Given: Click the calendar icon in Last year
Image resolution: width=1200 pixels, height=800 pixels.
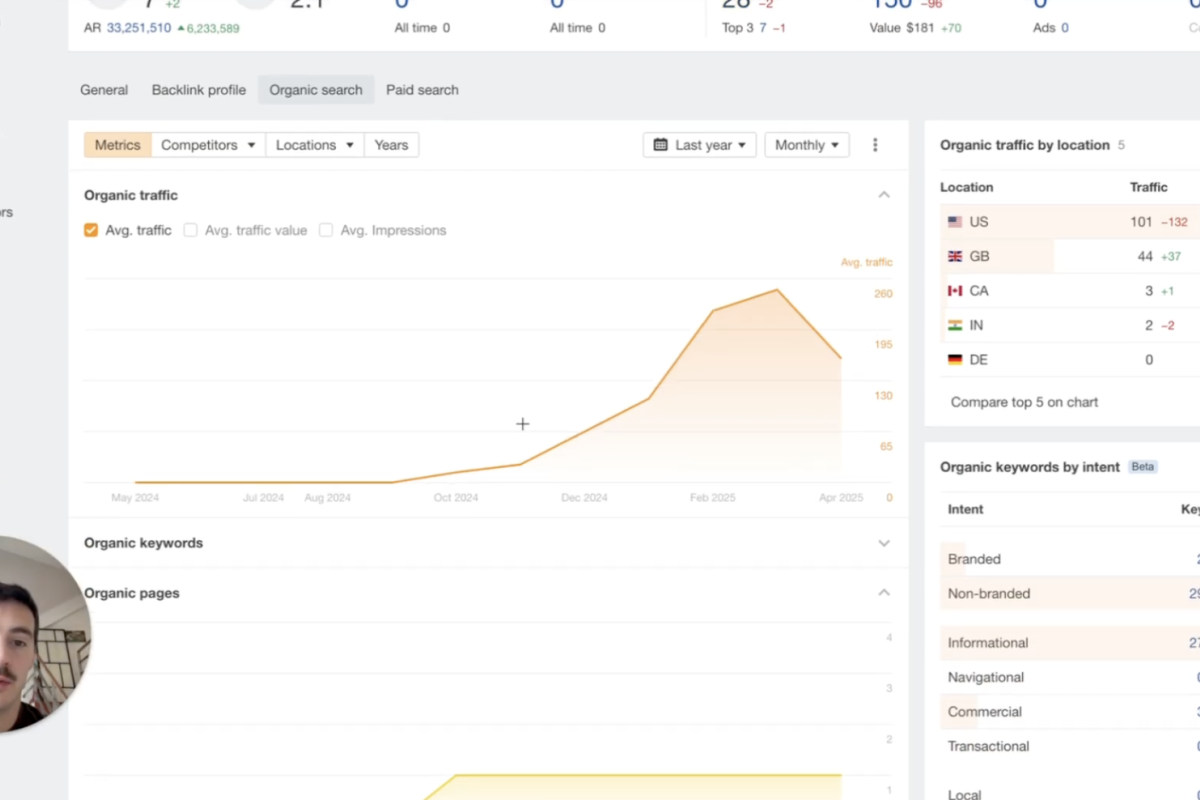Looking at the screenshot, I should pos(661,145).
